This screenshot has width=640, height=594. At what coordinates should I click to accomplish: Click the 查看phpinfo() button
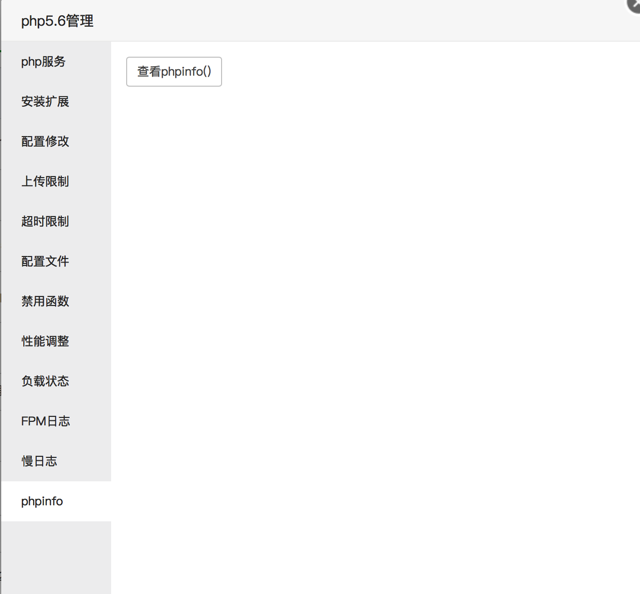pyautogui.click(x=174, y=72)
